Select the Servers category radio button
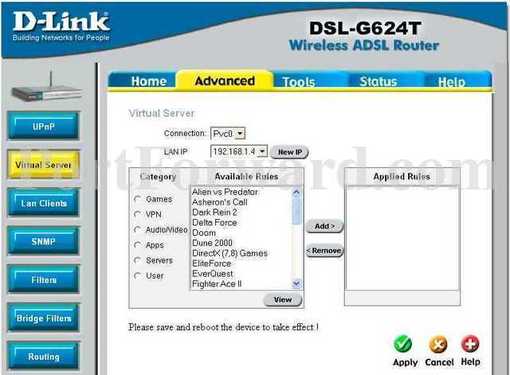This screenshot has height=375, width=510. (x=137, y=260)
